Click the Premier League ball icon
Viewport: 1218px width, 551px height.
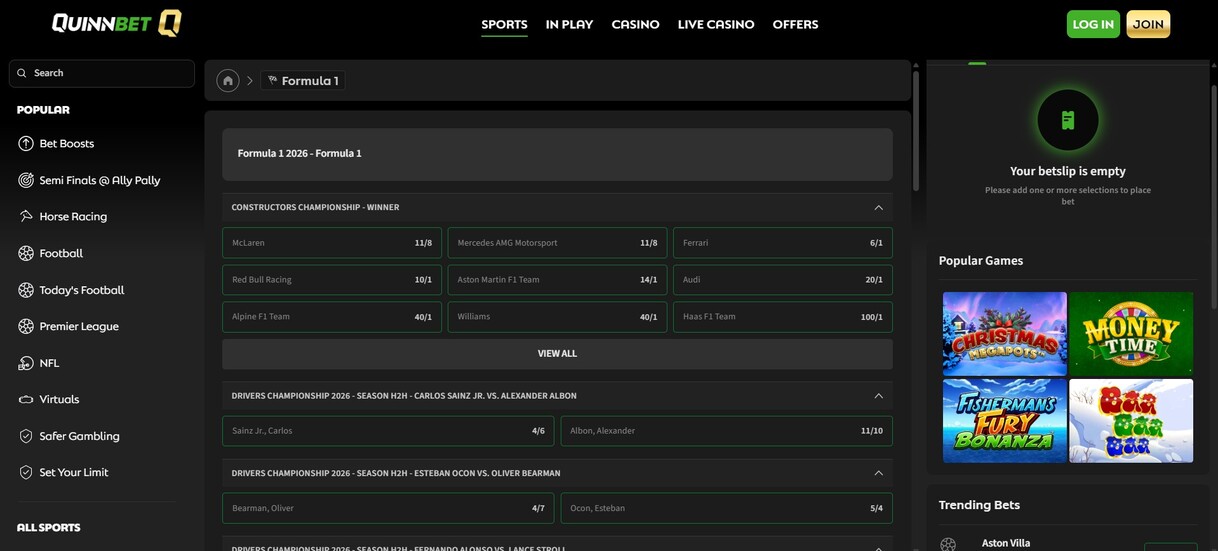click(x=26, y=326)
